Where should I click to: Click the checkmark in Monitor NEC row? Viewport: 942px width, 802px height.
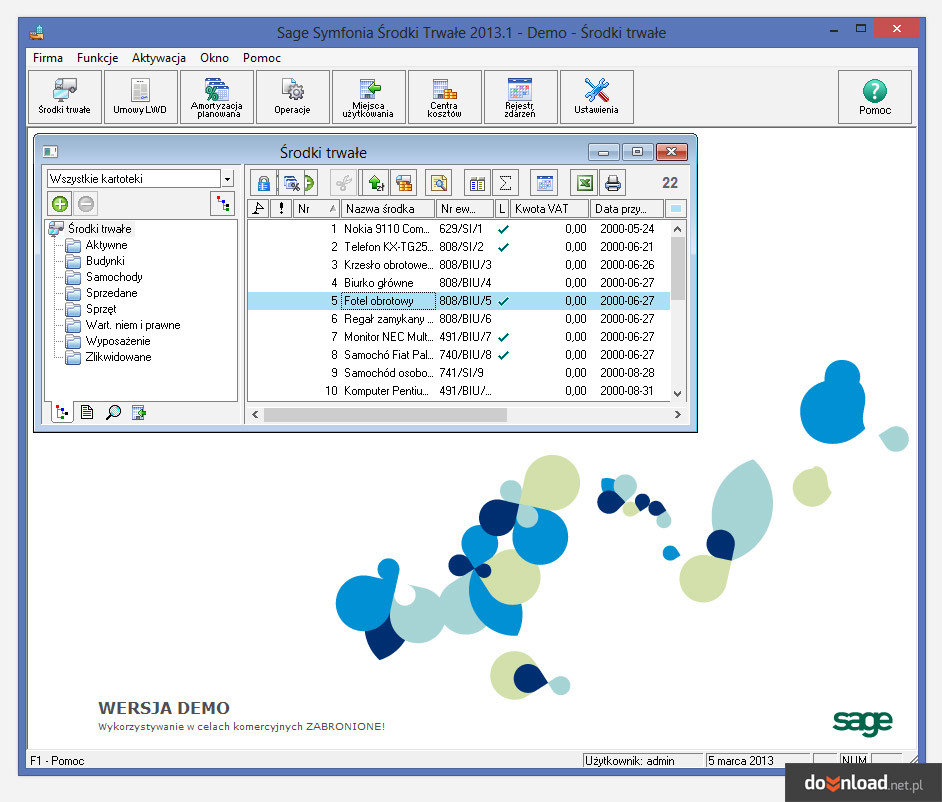[503, 337]
